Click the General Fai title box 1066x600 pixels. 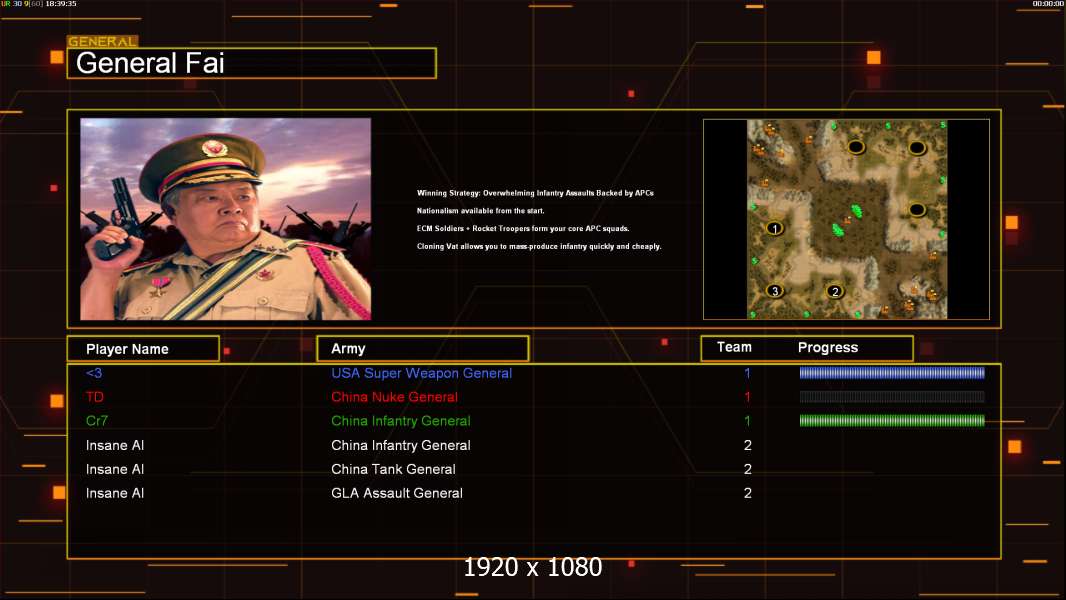pyautogui.click(x=251, y=64)
